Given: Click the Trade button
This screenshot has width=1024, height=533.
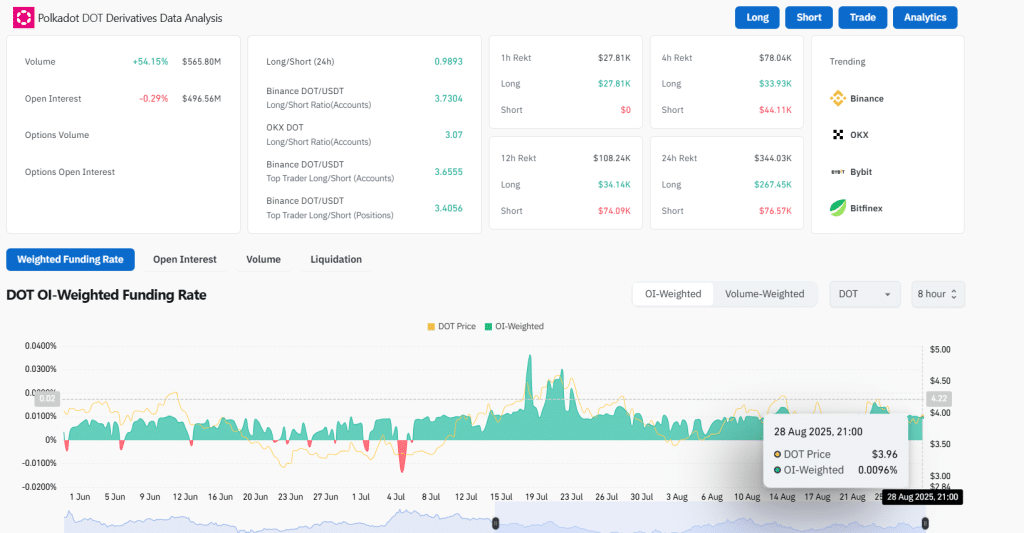Looking at the screenshot, I should tap(862, 17).
